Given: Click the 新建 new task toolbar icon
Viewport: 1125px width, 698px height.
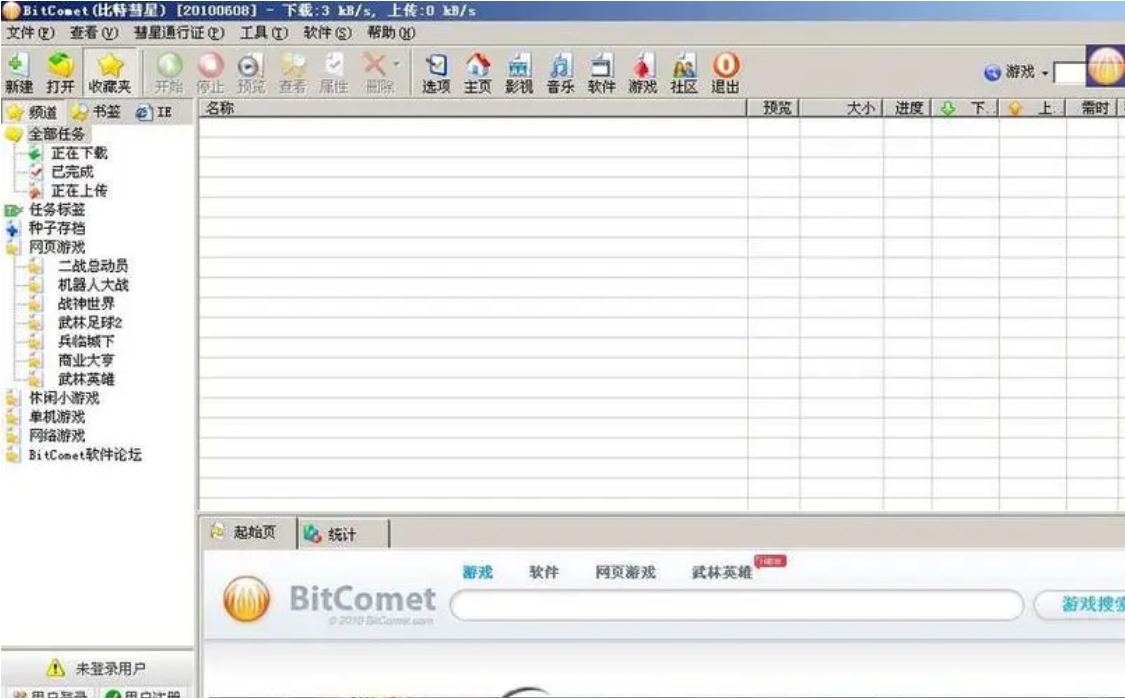Looking at the screenshot, I should pyautogui.click(x=19, y=72).
